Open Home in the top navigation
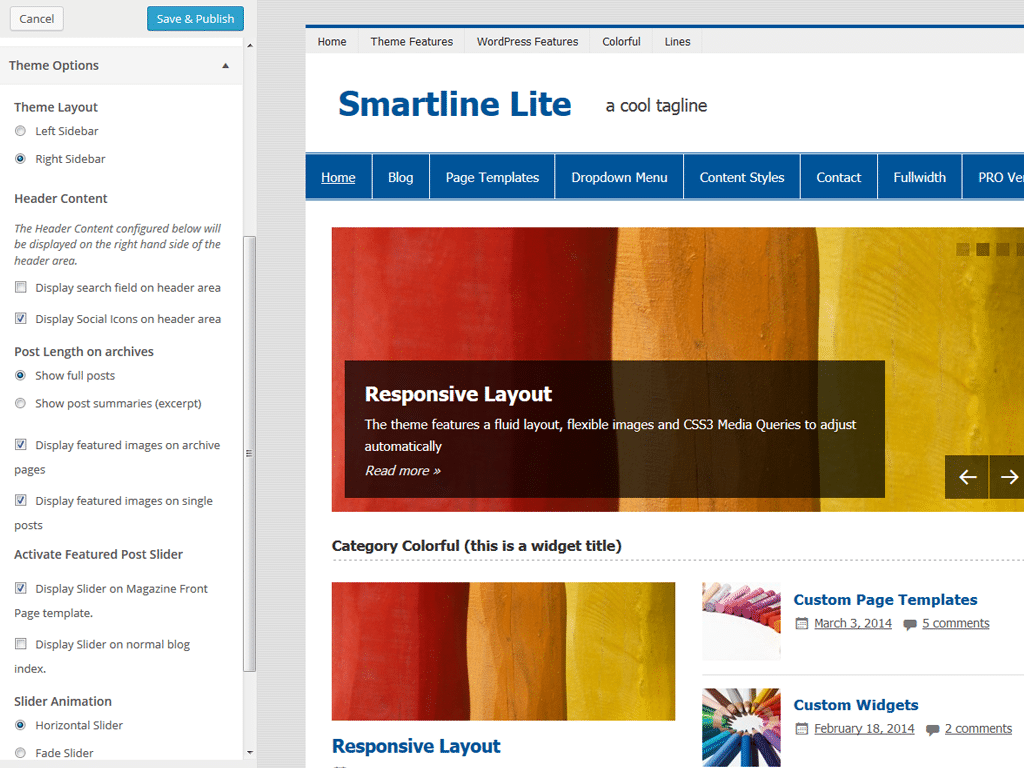The height and width of the screenshot is (768, 1024). click(x=332, y=42)
